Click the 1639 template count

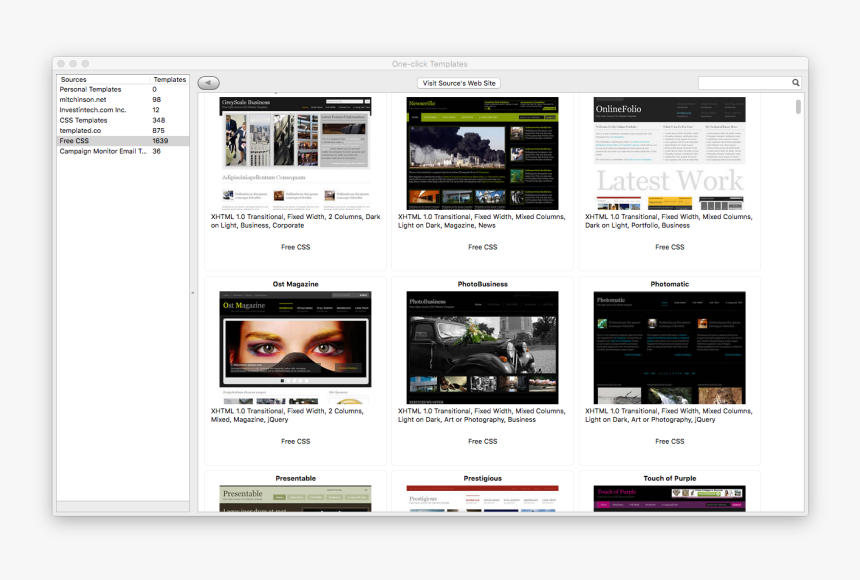pyautogui.click(x=160, y=141)
